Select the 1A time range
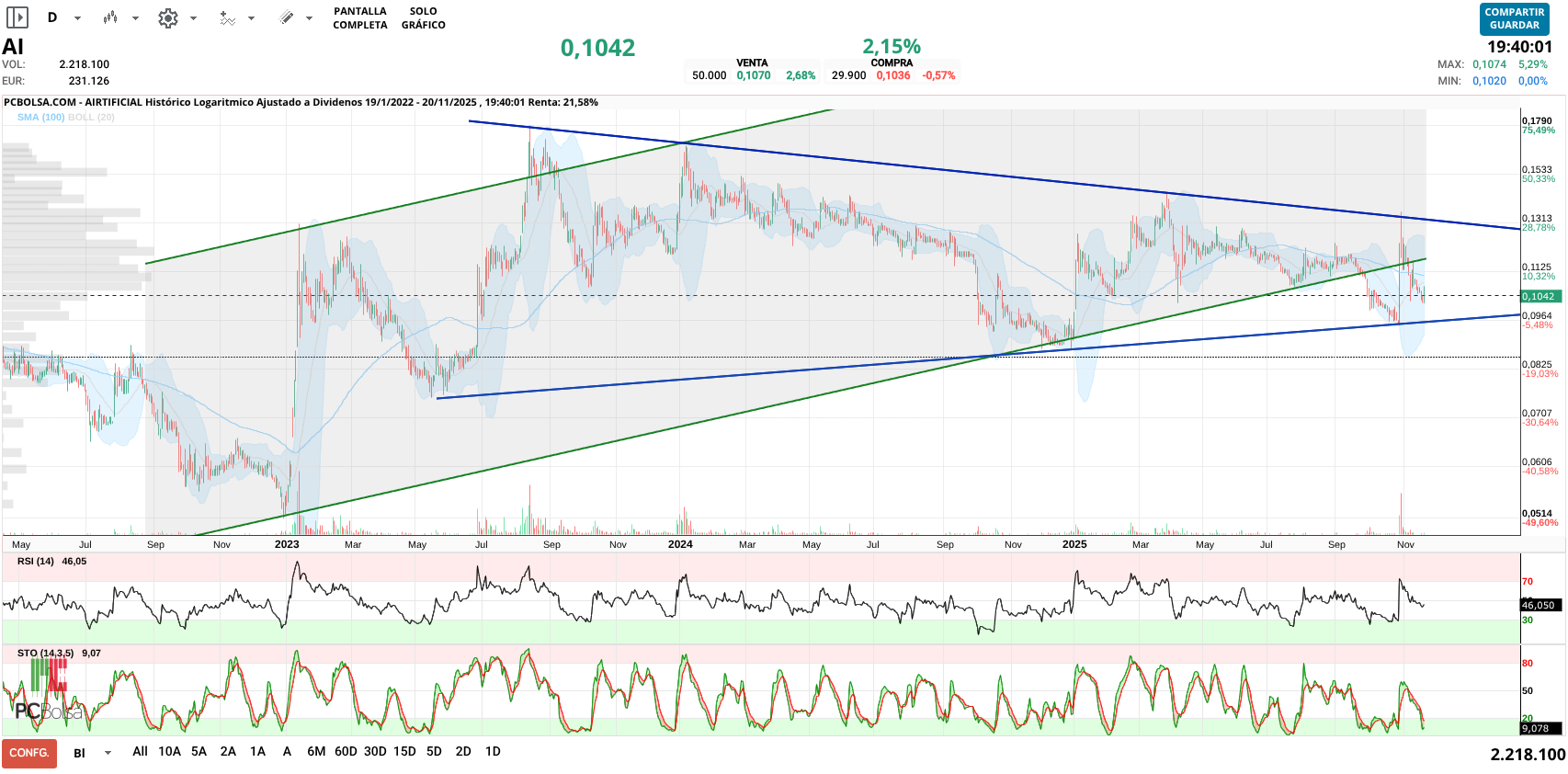Viewport: 1568px width, 774px height. [x=257, y=752]
